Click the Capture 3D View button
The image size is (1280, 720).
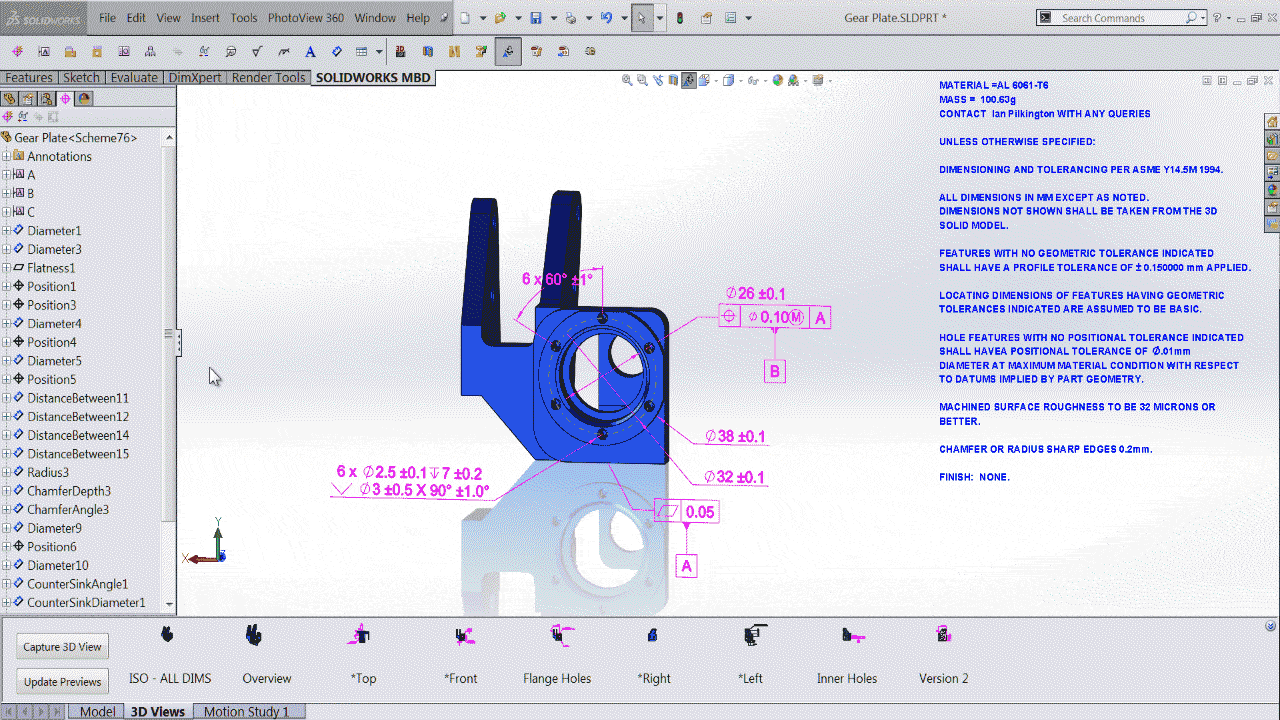[x=61, y=646]
